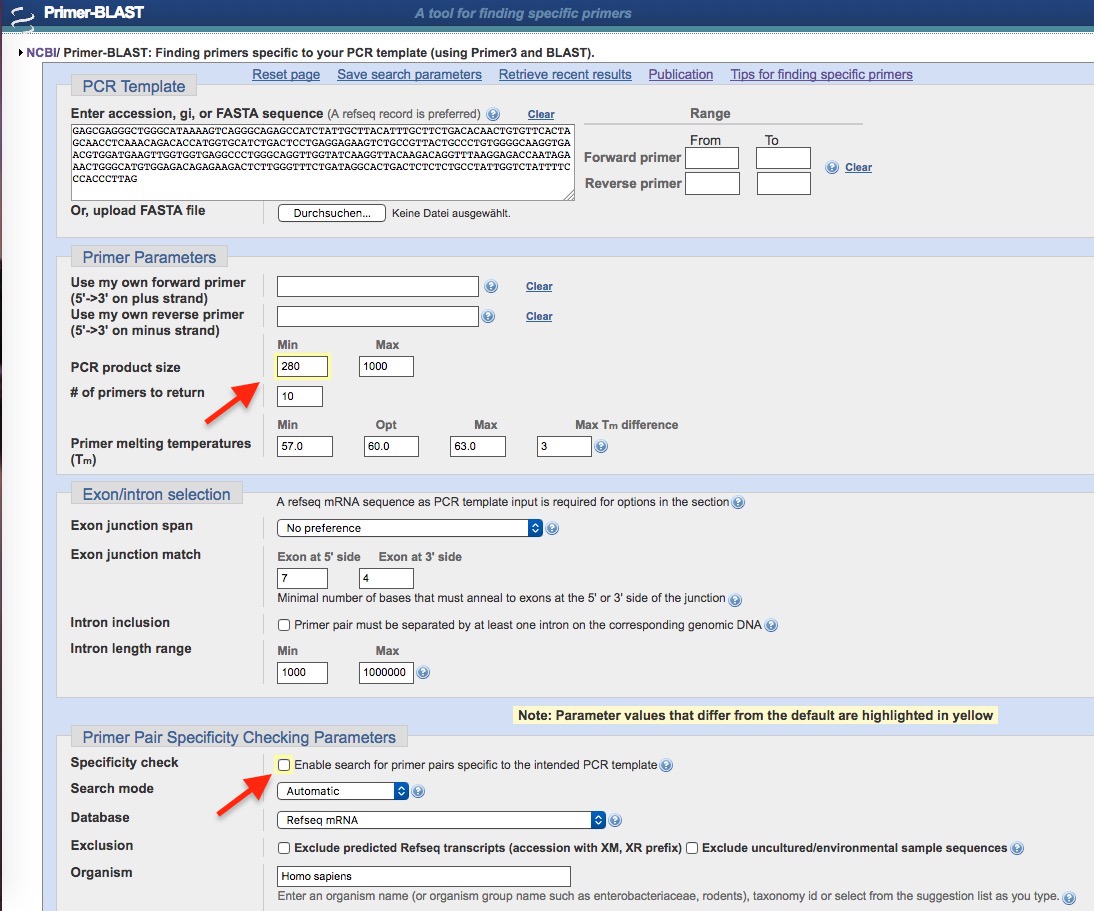The width and height of the screenshot is (1094, 911).
Task: Toggle intron separation requirement checkbox
Action: coord(284,625)
